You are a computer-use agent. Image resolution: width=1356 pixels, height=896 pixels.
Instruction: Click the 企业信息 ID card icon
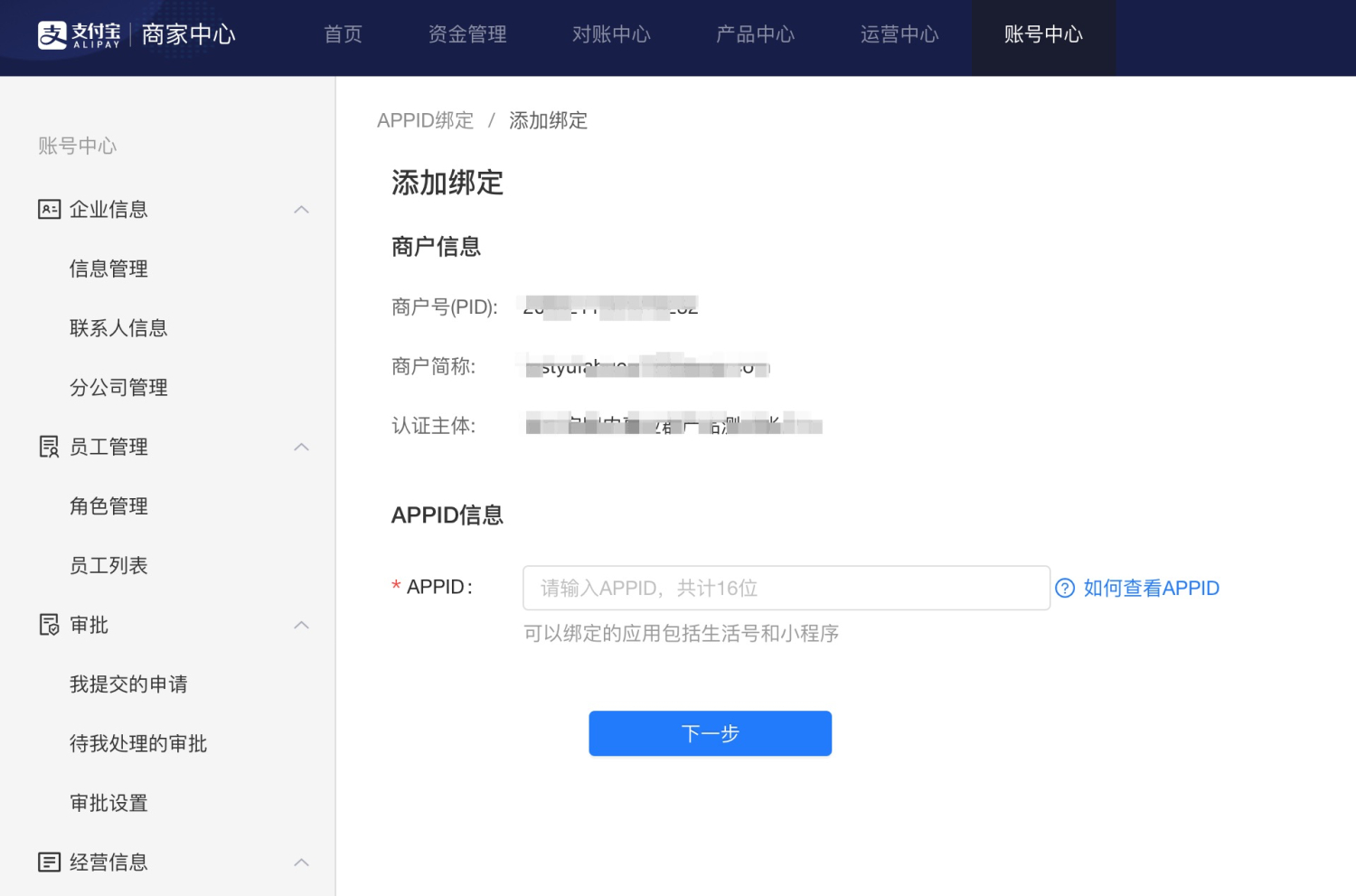(49, 210)
